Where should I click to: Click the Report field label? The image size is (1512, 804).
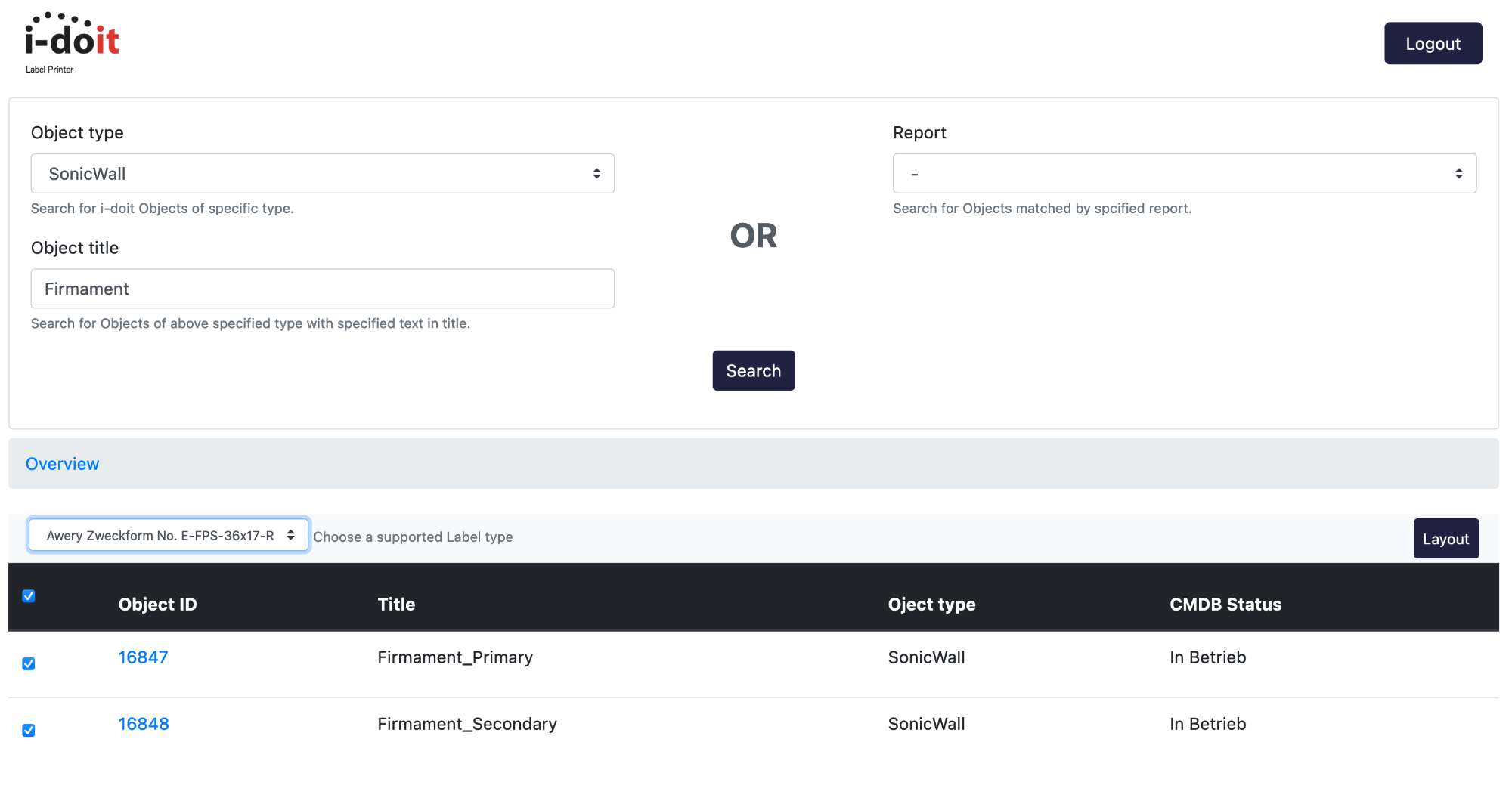point(919,133)
